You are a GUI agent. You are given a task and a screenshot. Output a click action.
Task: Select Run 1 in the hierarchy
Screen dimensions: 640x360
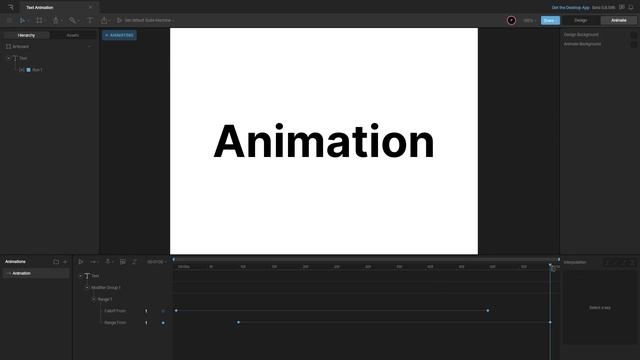(37, 70)
